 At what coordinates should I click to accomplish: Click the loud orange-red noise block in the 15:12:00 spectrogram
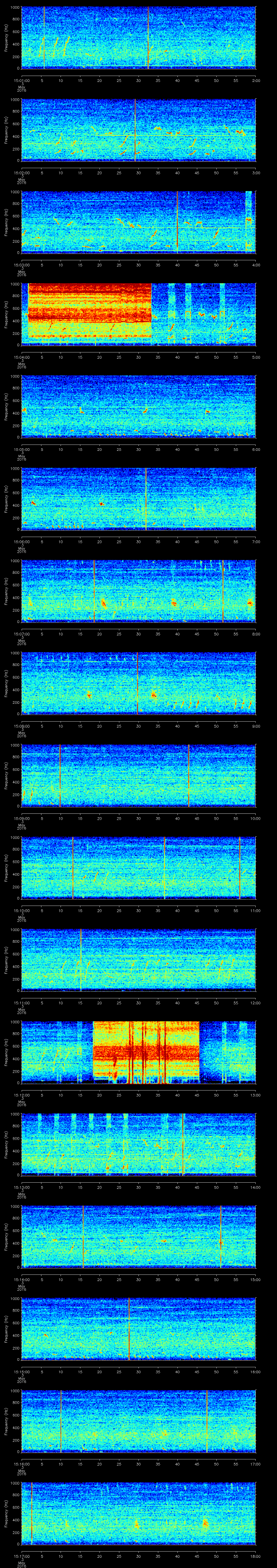point(146,1052)
